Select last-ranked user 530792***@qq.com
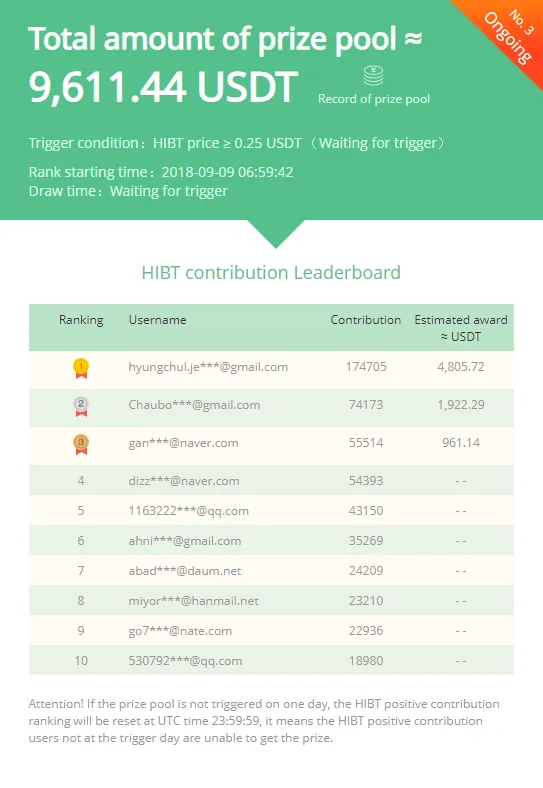 [185, 661]
